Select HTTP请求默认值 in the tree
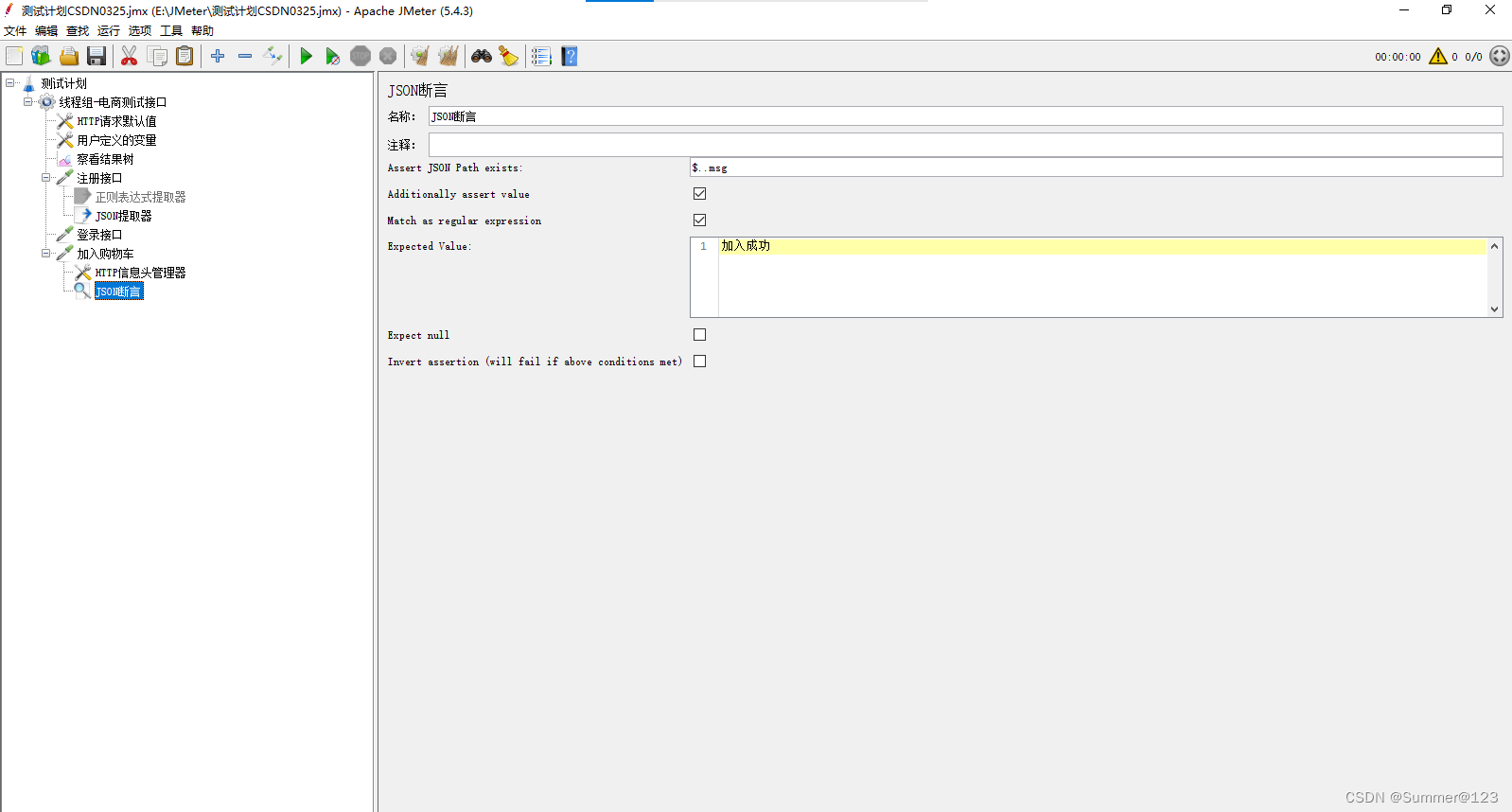The image size is (1512, 812). pos(116,121)
